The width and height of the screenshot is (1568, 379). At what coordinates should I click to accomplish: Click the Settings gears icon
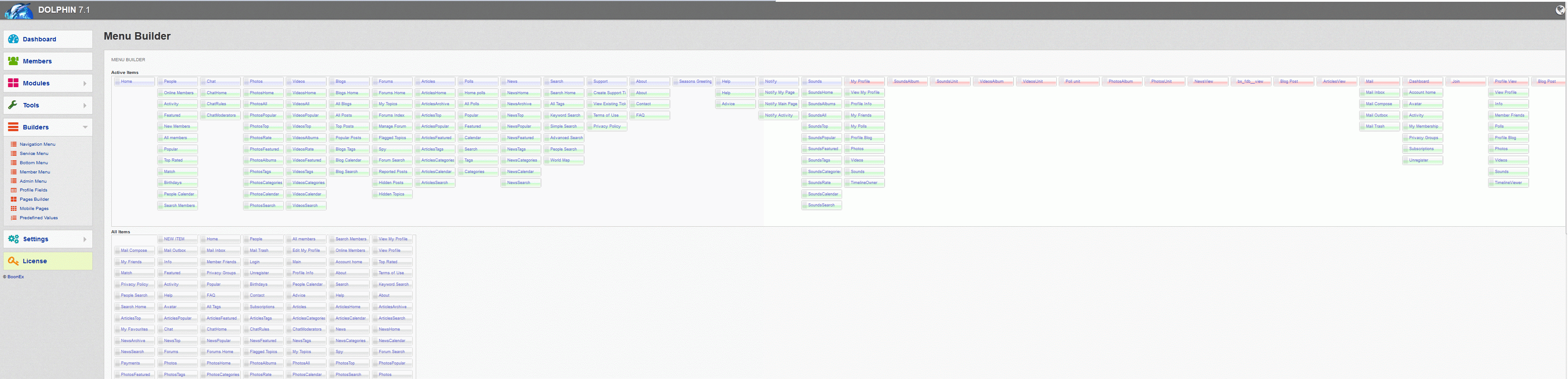[13, 239]
